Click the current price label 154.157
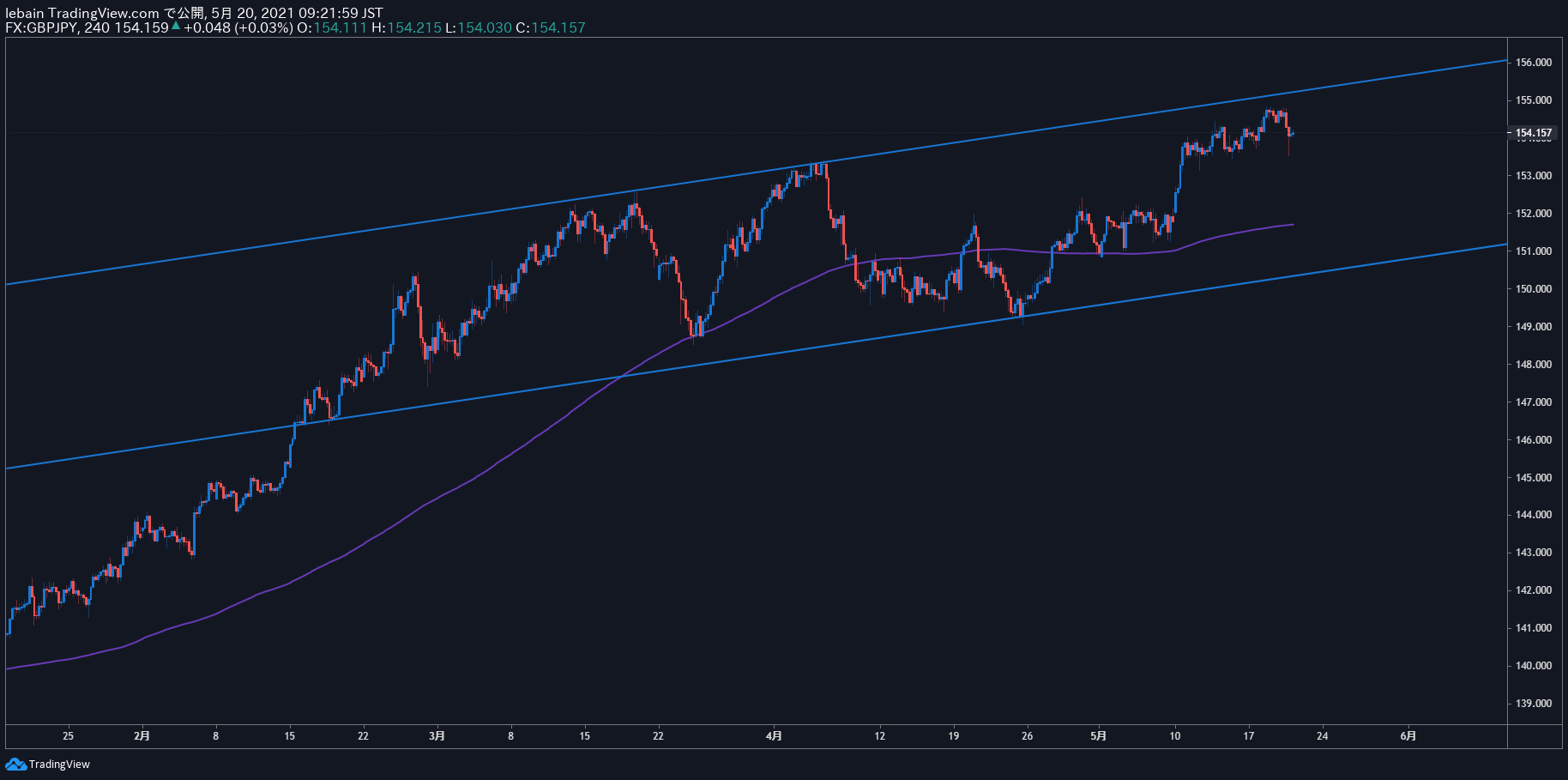1568x780 pixels. 1534,133
